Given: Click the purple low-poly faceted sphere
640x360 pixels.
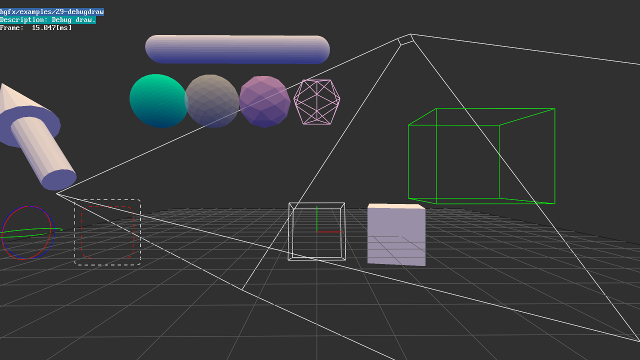Looking at the screenshot, I should coord(265,102).
